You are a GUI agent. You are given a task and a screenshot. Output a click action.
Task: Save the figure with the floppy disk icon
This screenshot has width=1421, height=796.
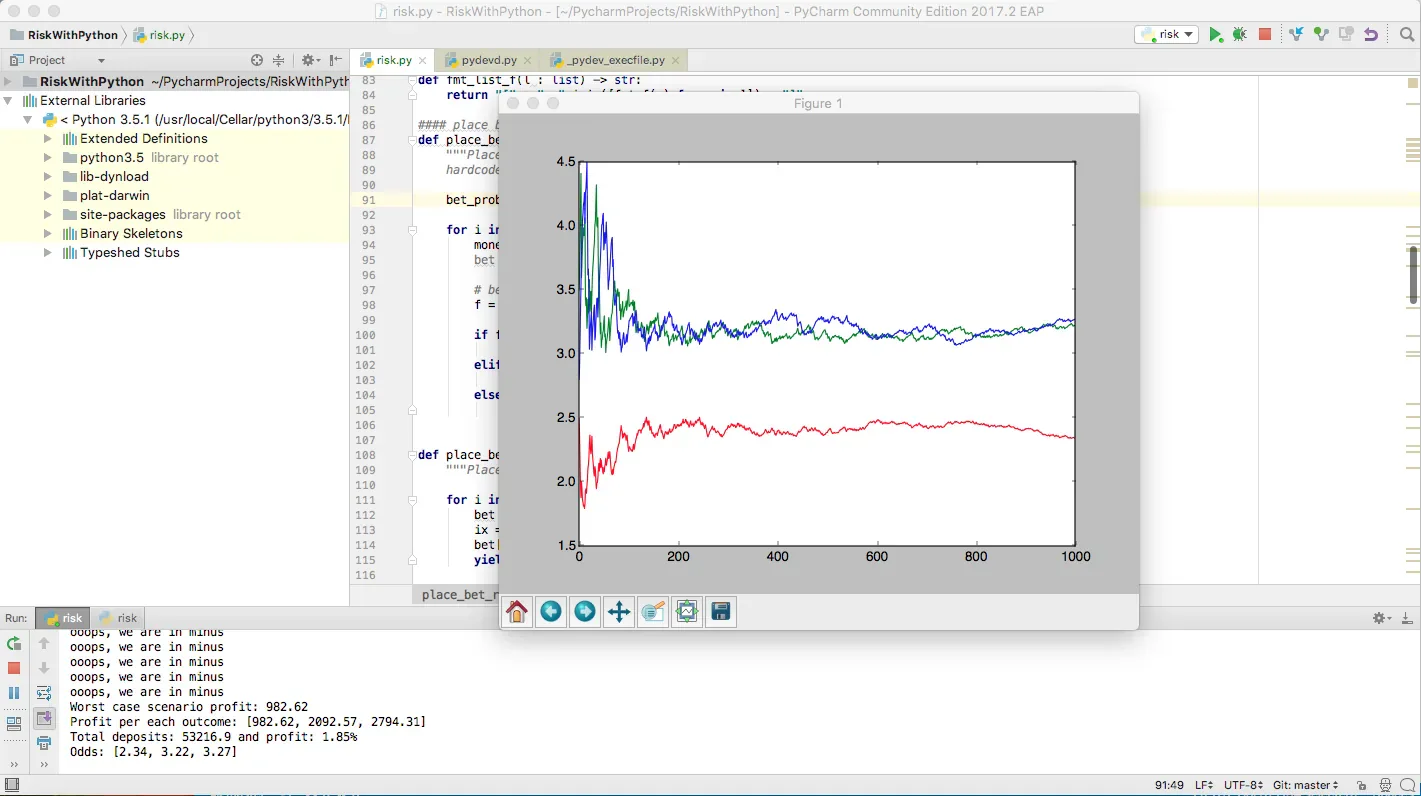tap(721, 611)
